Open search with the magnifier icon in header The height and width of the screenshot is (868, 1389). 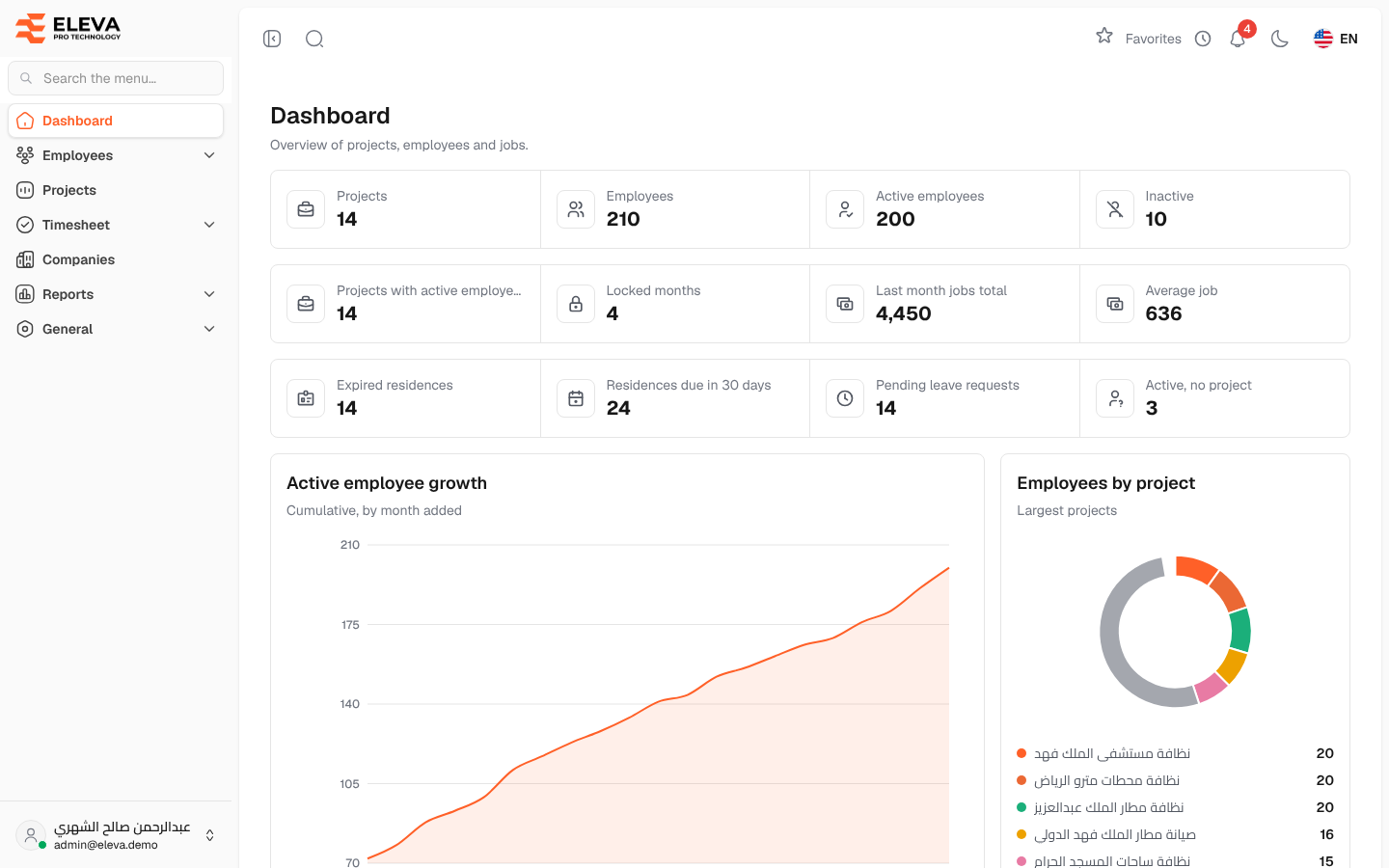(314, 39)
